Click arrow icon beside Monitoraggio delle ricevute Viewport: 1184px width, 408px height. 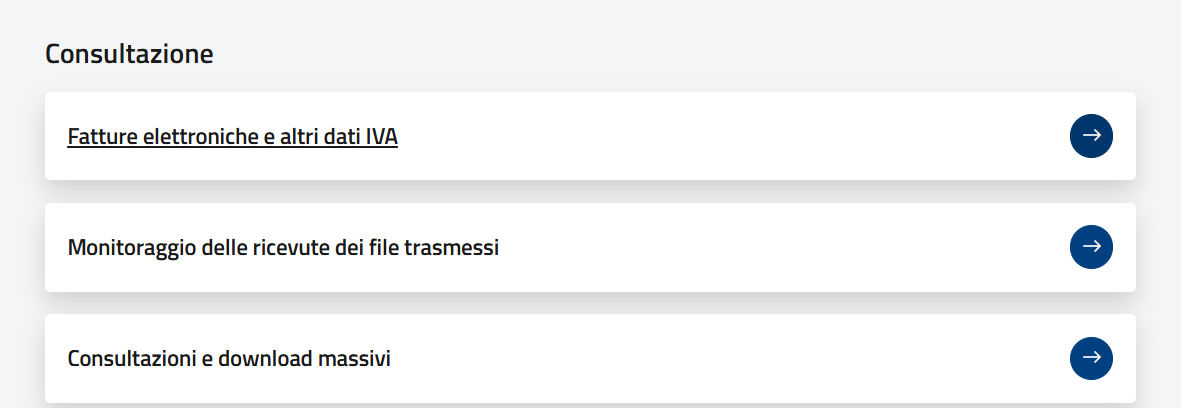click(1091, 247)
